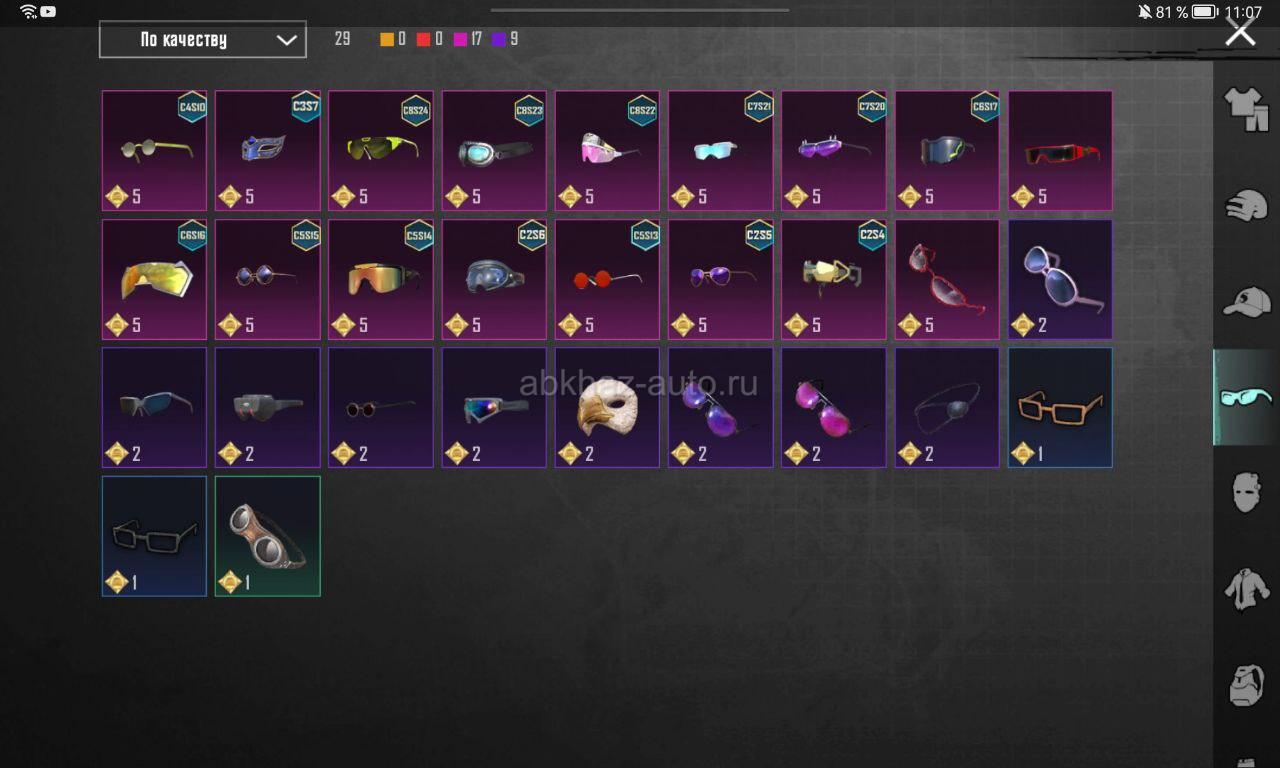This screenshot has width=1280, height=768.
Task: Open the backpack category sidebar icon
Action: pos(1246,685)
